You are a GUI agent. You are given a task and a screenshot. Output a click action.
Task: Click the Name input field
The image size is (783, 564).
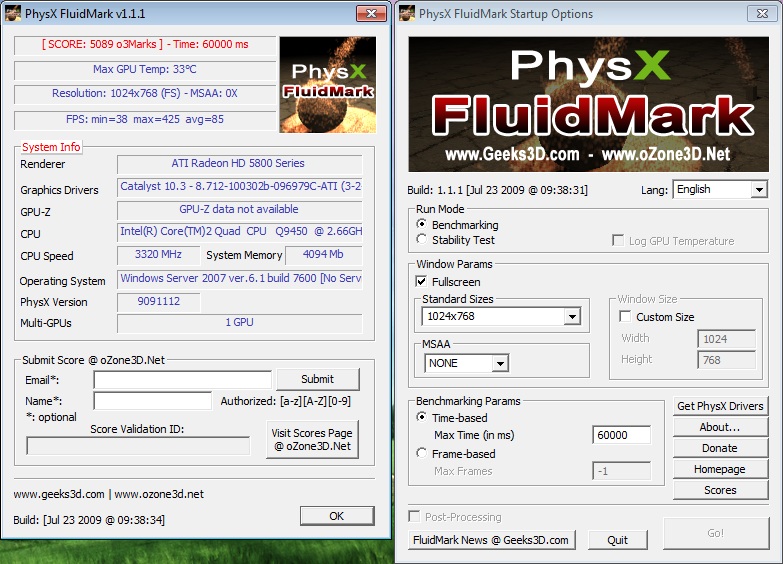tap(153, 401)
